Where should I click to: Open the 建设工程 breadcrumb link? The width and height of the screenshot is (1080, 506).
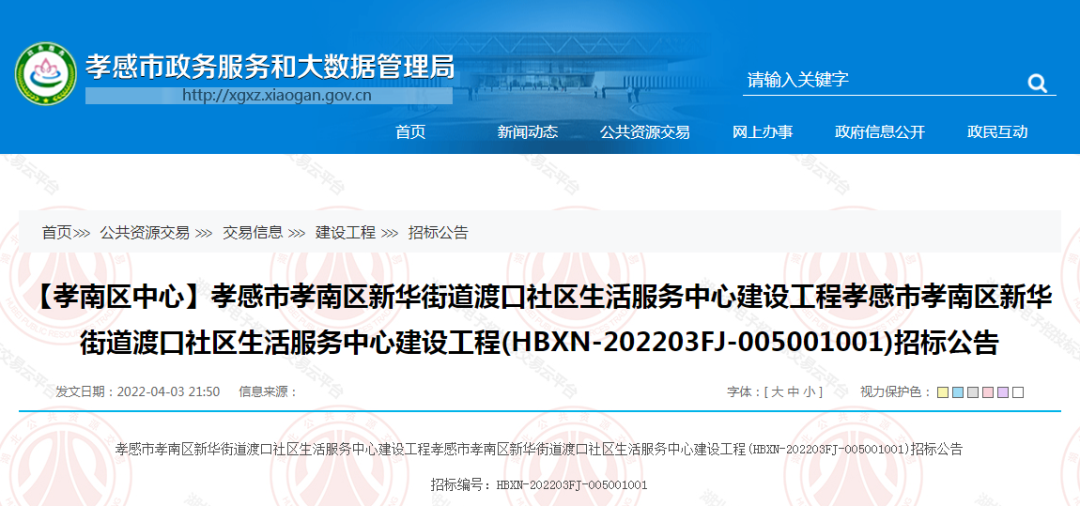pyautogui.click(x=345, y=232)
